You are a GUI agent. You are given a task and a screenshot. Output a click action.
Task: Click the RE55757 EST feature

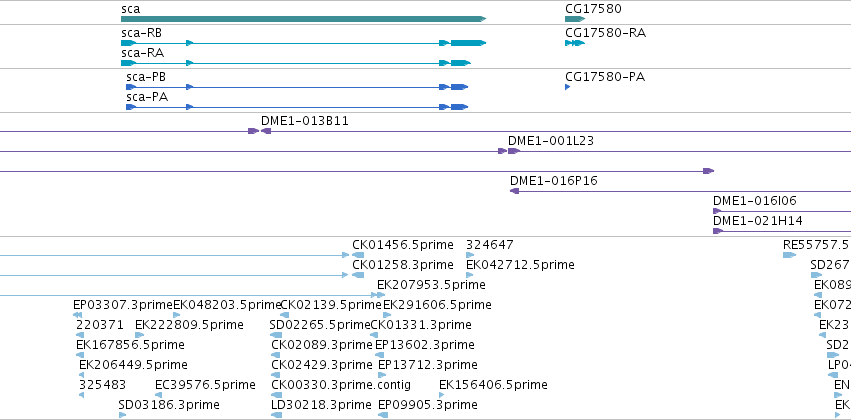(x=789, y=255)
